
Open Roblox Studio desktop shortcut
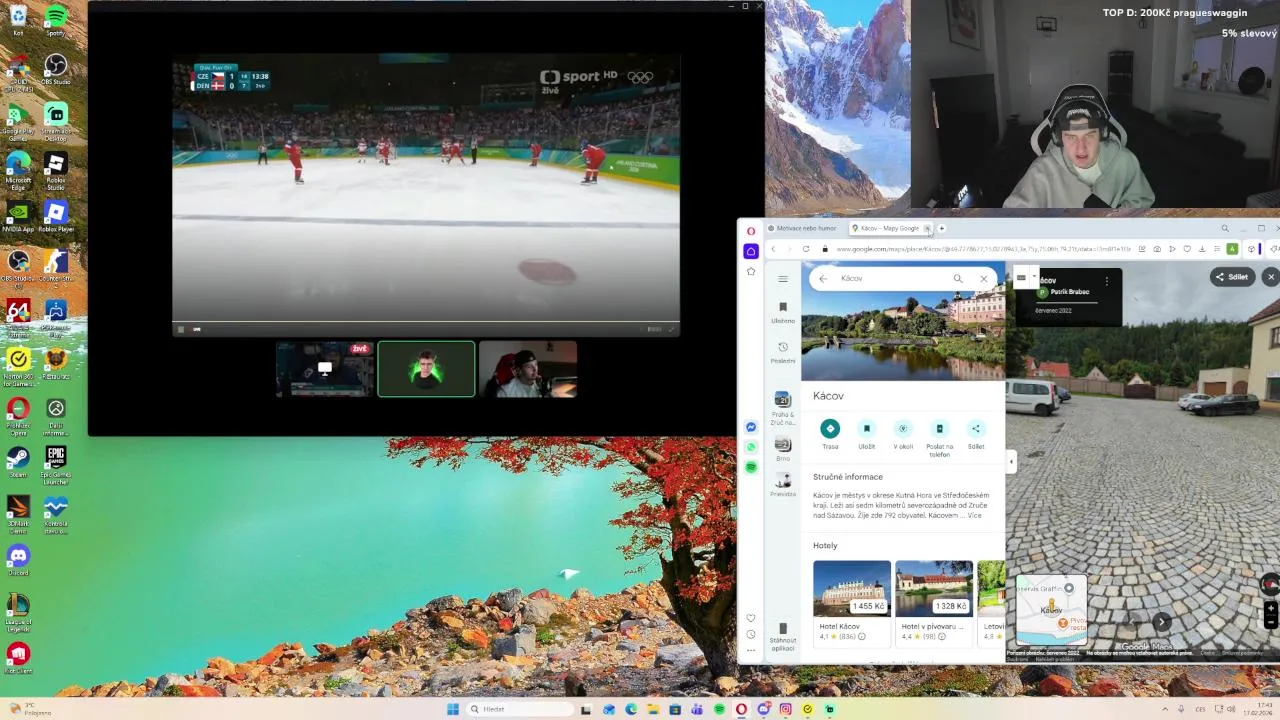56,170
